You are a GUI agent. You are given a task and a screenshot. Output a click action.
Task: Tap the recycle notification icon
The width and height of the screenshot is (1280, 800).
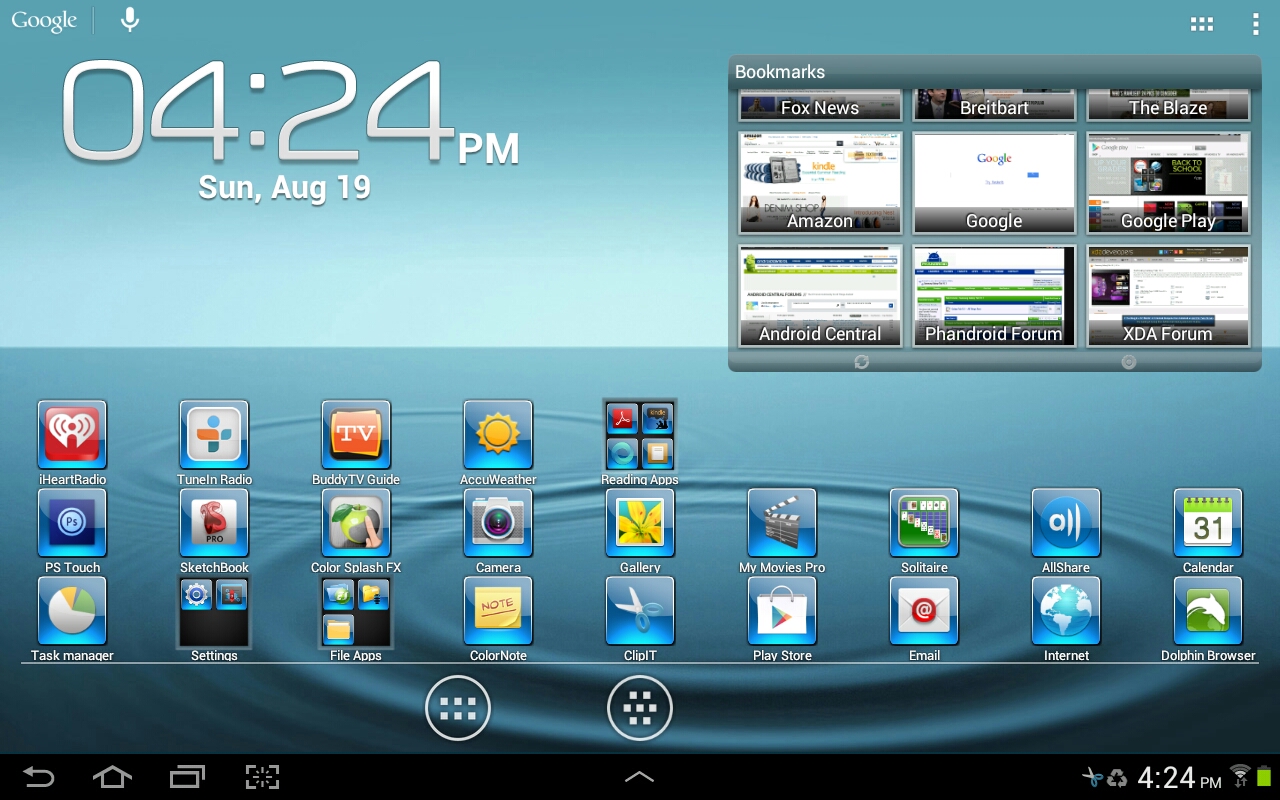(1117, 778)
